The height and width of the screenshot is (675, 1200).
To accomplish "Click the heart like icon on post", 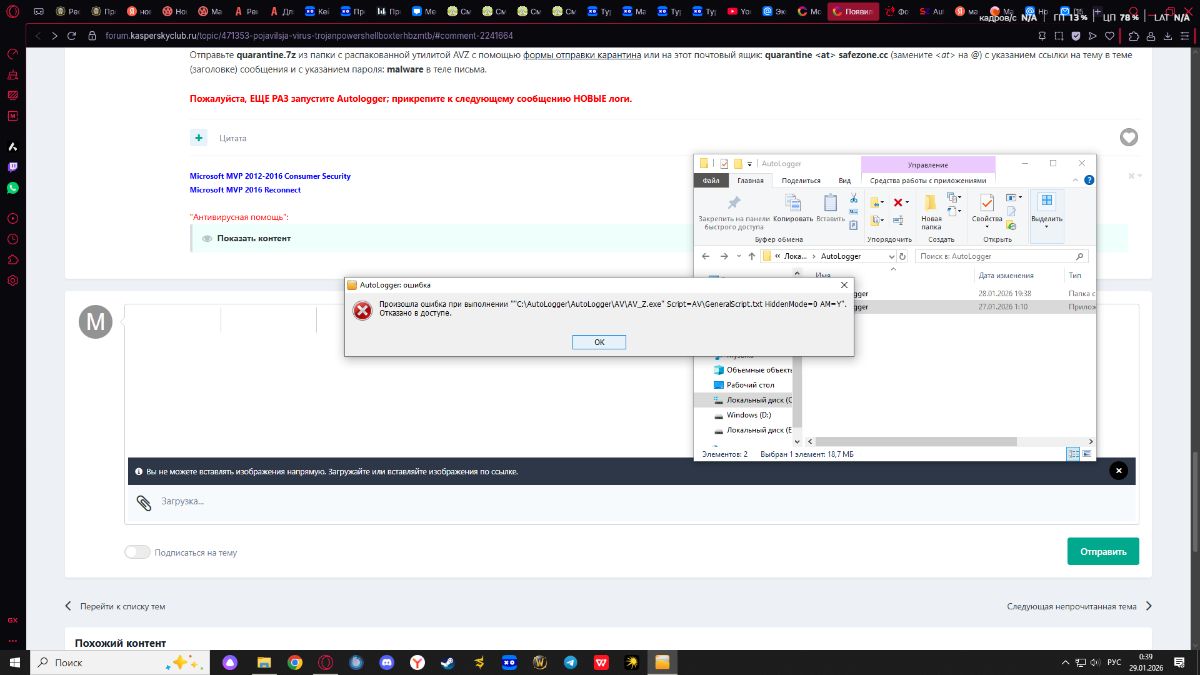I will click(x=1128, y=137).
